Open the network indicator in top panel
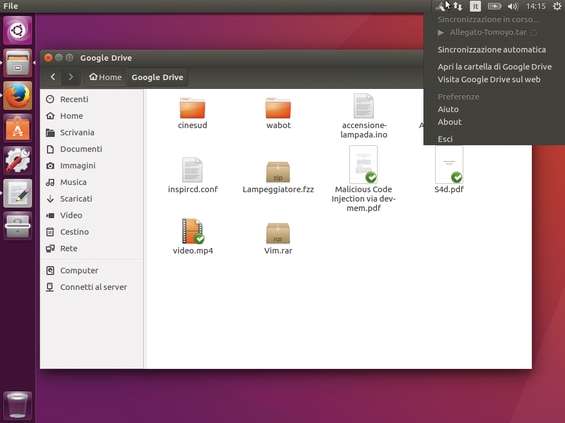 click(x=458, y=6)
